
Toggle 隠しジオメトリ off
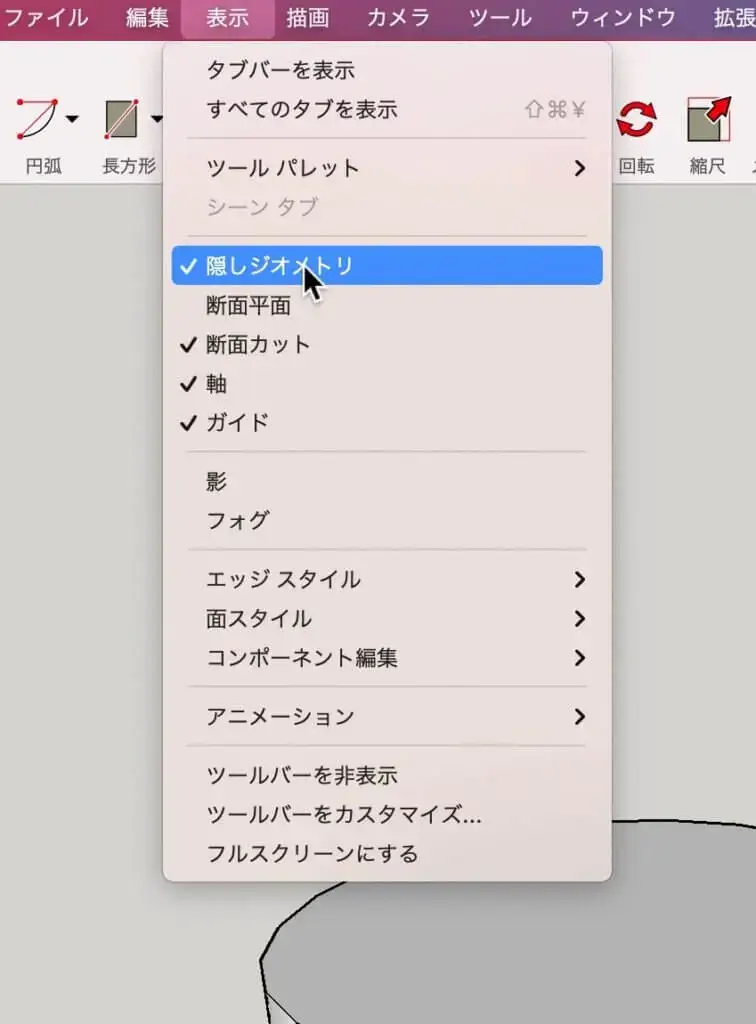point(387,265)
